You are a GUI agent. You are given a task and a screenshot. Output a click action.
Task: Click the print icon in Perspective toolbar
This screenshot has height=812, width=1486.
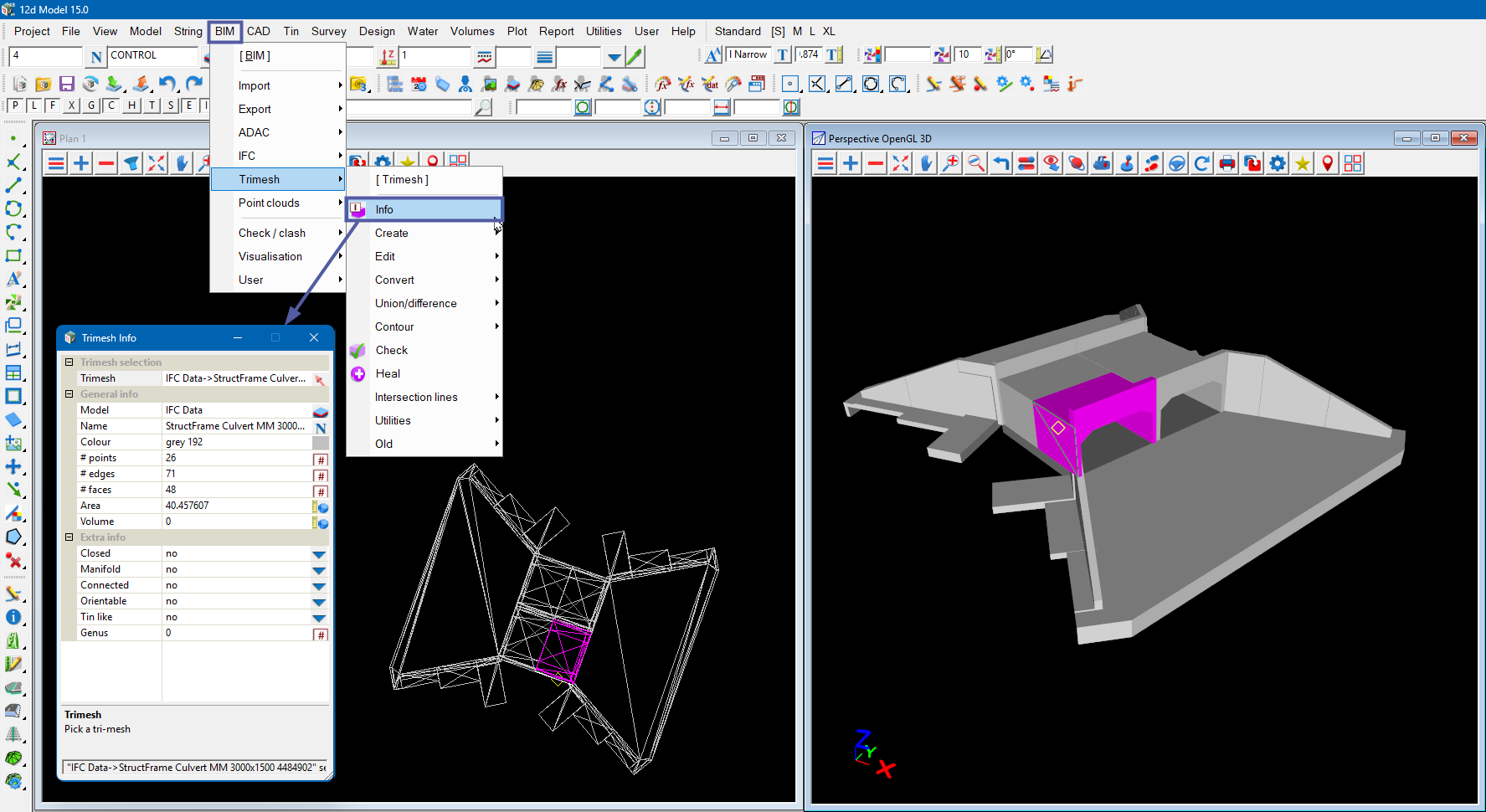point(1226,163)
